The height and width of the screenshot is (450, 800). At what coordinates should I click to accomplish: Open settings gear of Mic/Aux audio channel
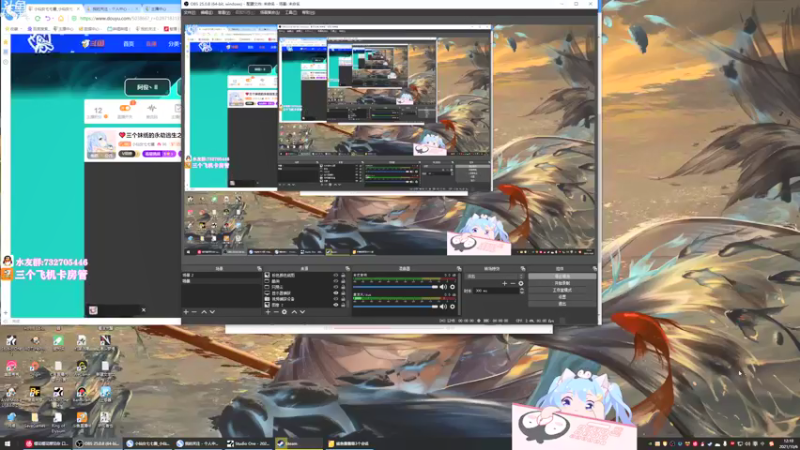452,307
